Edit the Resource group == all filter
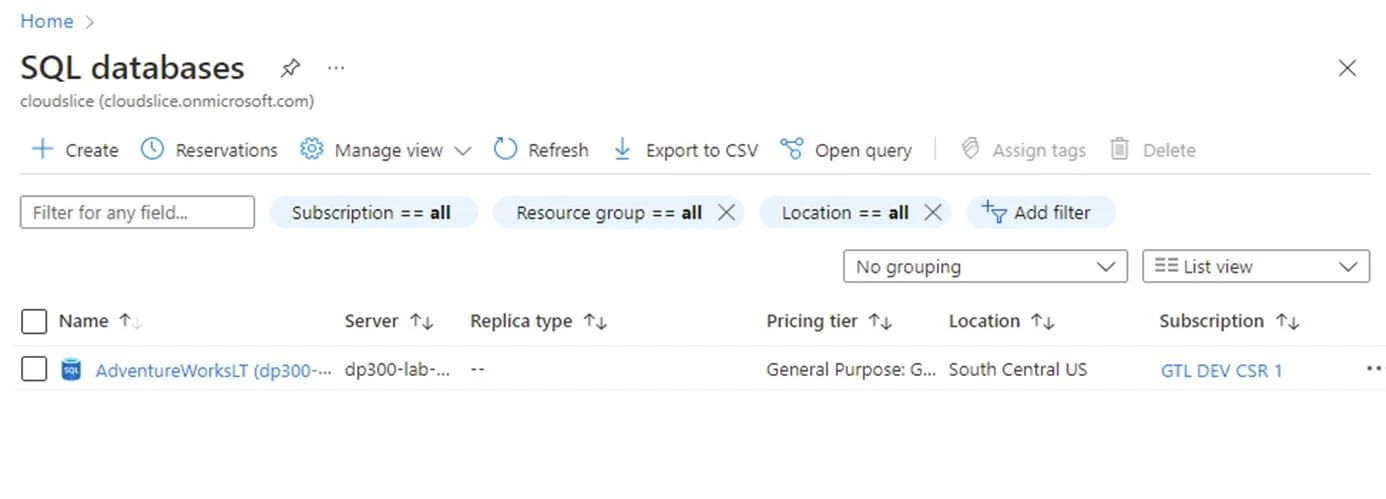Image resolution: width=1386 pixels, height=499 pixels. 609,212
